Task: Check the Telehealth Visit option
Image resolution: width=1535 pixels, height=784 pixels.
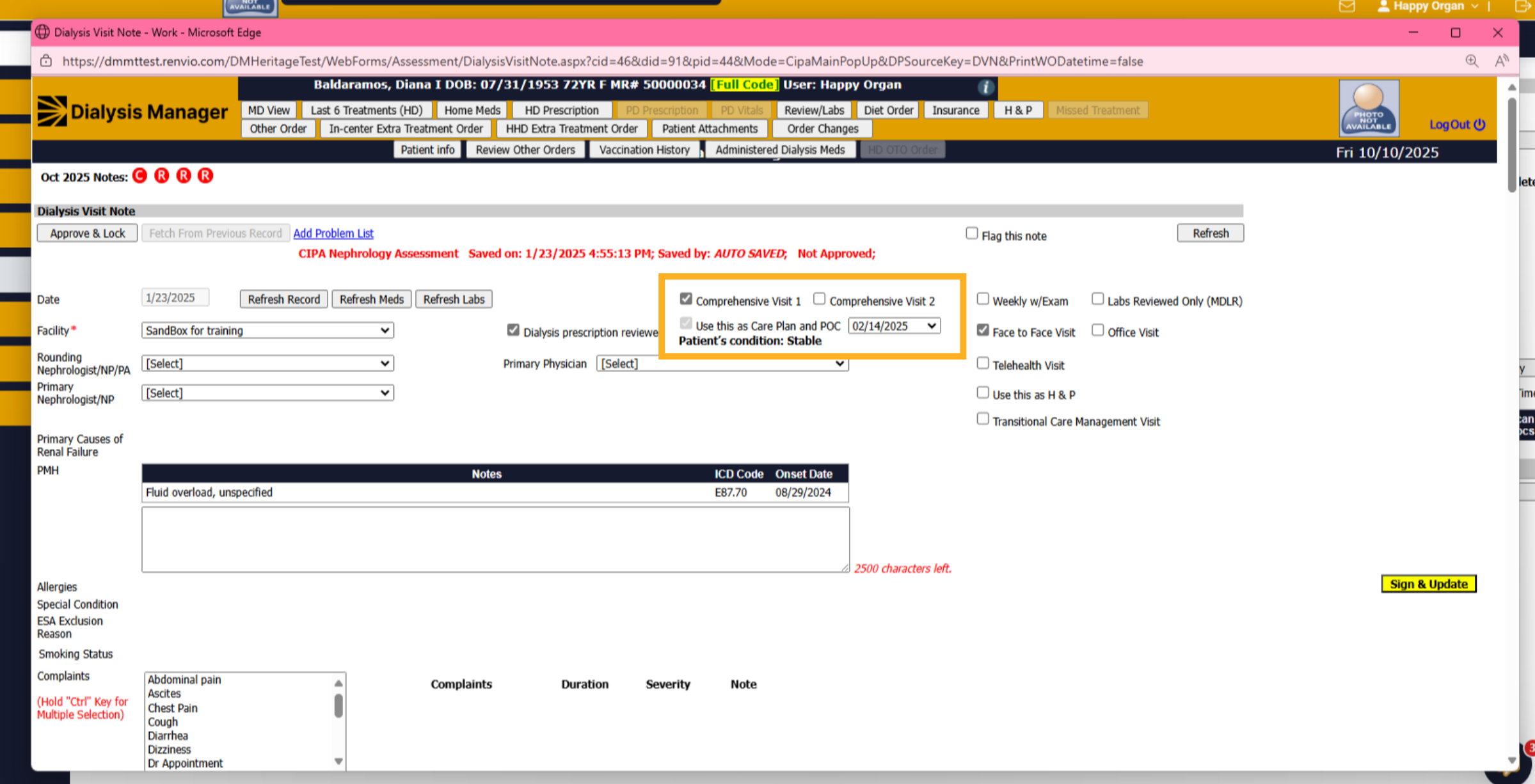Action: click(x=983, y=363)
